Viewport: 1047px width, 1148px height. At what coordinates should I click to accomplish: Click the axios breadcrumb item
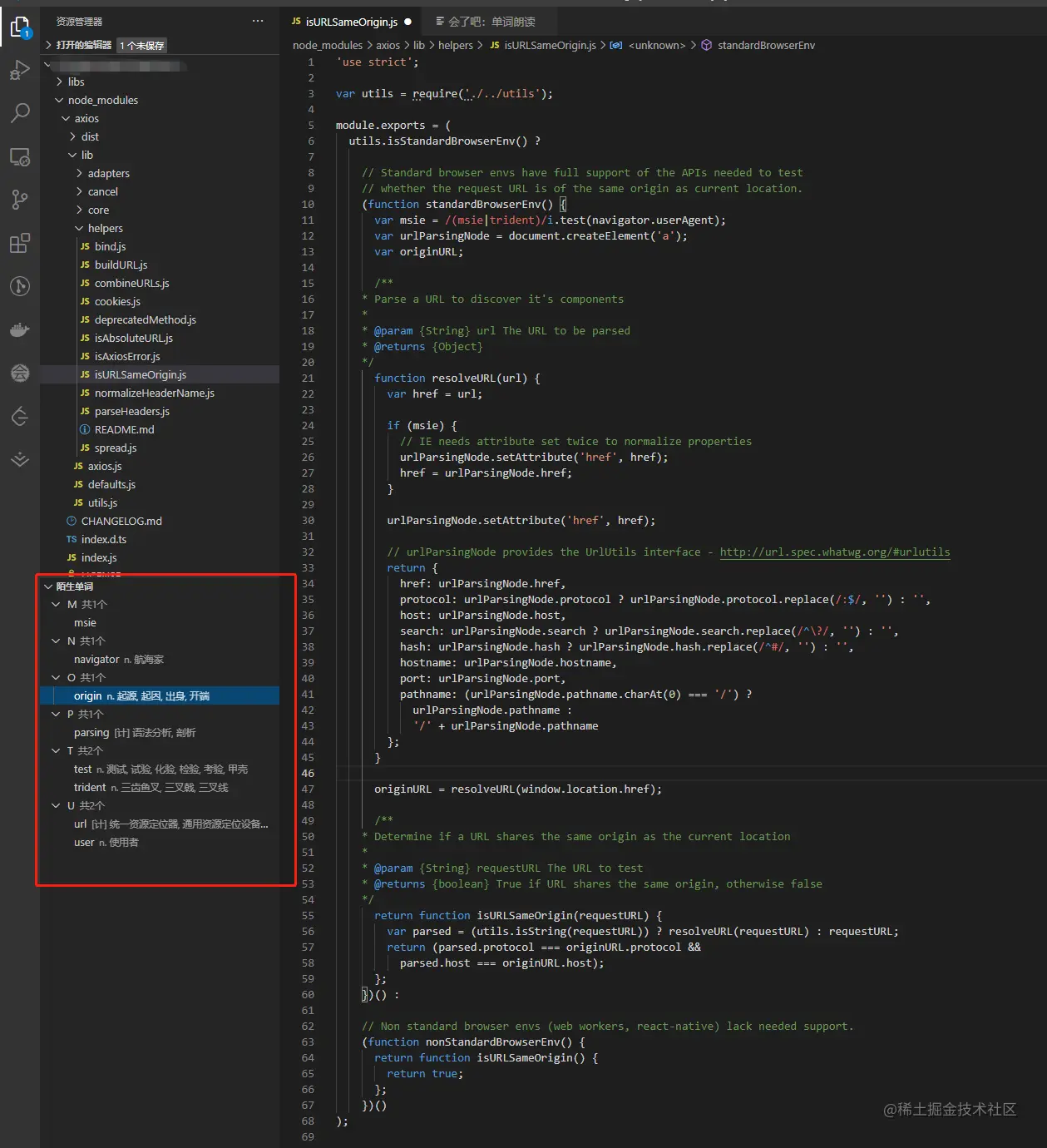(x=388, y=45)
